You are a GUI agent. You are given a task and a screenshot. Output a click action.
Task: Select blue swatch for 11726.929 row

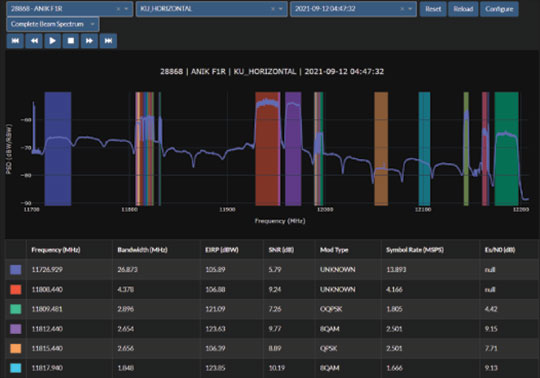(x=15, y=270)
